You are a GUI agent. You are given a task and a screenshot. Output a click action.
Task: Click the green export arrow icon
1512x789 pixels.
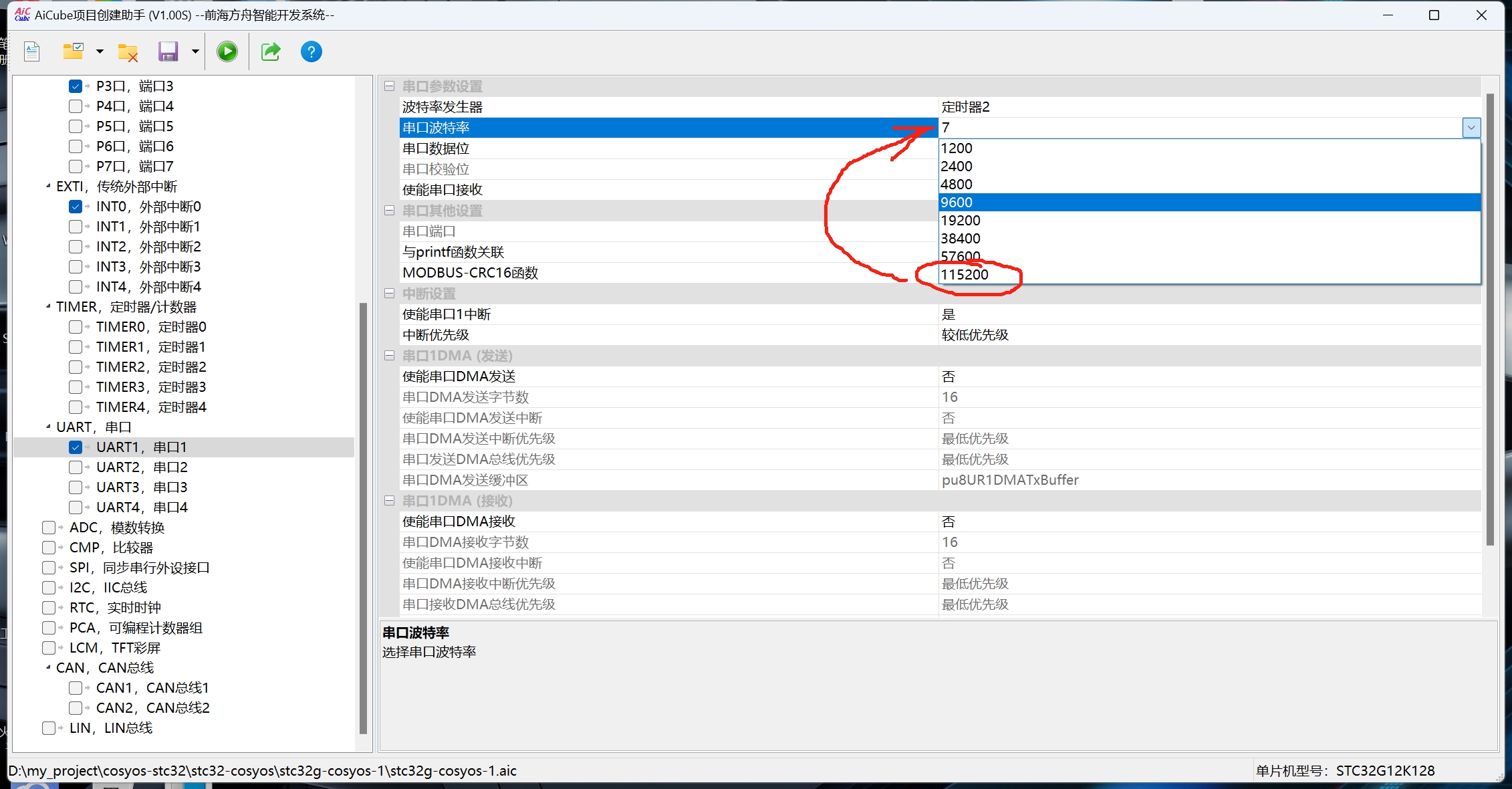click(x=271, y=51)
